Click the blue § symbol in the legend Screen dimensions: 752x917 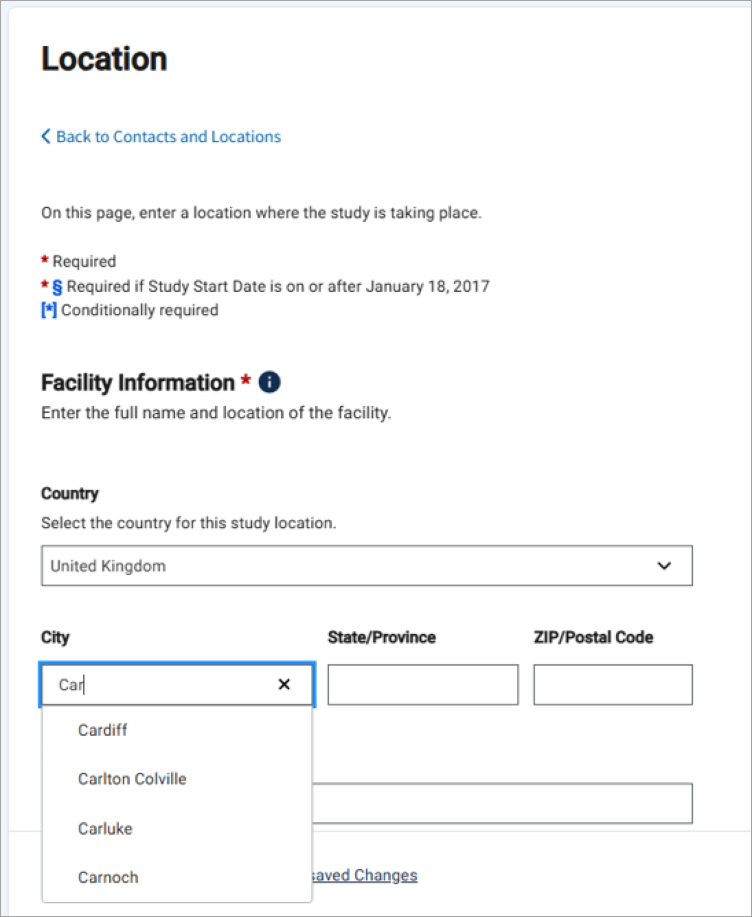57,286
